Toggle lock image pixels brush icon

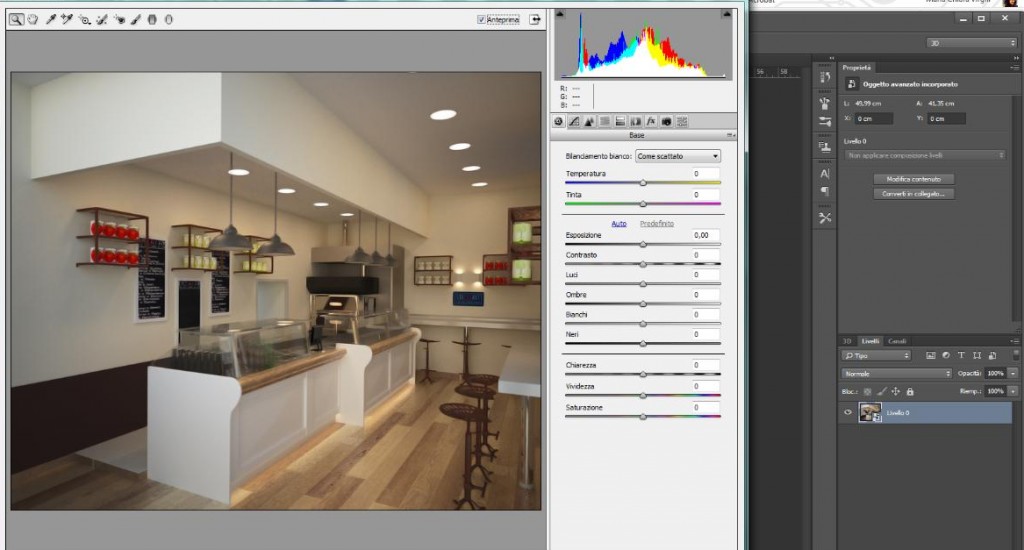tap(882, 391)
